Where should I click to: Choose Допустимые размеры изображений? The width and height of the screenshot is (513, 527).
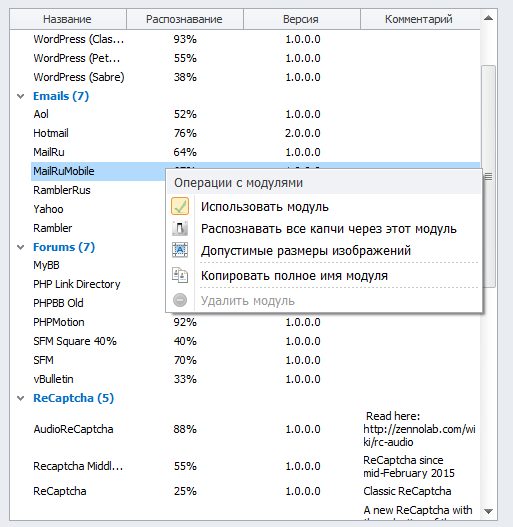324,250
